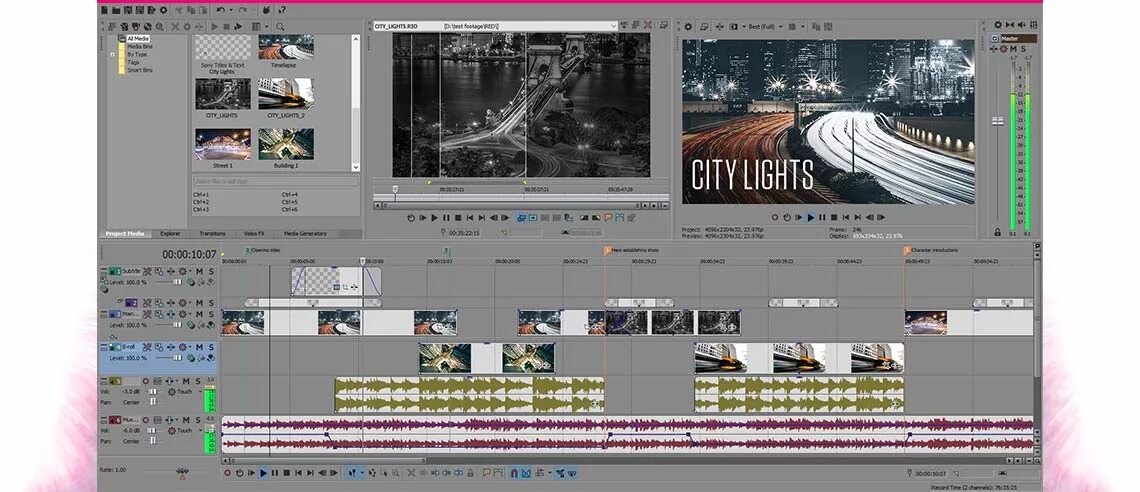Solo the Subtitle video track
Viewport: 1140px width, 492px height.
(211, 271)
